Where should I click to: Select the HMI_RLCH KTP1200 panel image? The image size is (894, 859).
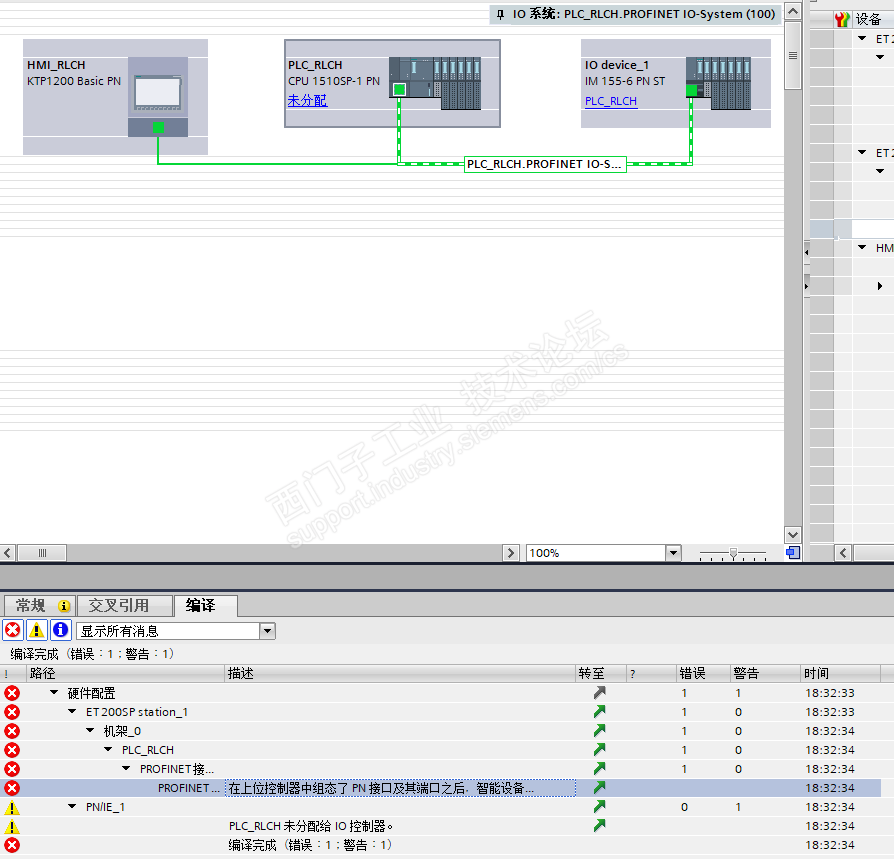click(x=157, y=93)
